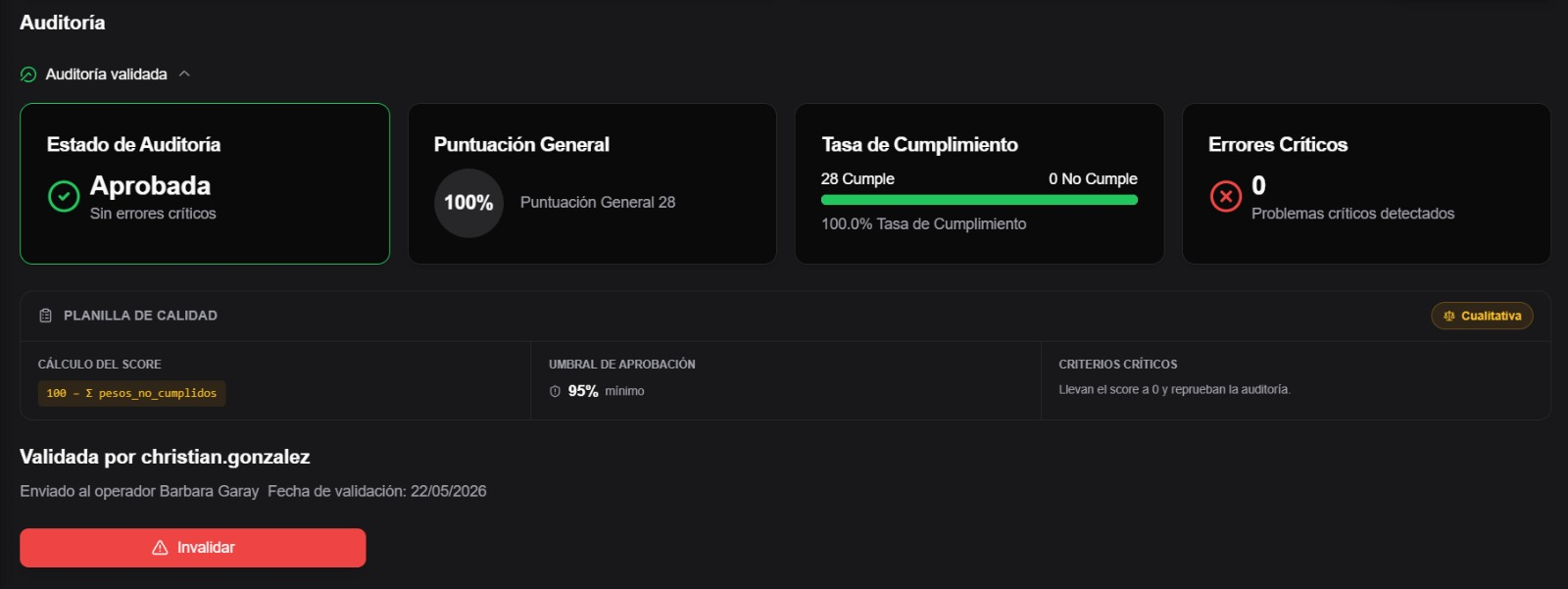
Task: Click the 'PLANILLA DE CALIDAD' heading
Action: pyautogui.click(x=140, y=316)
